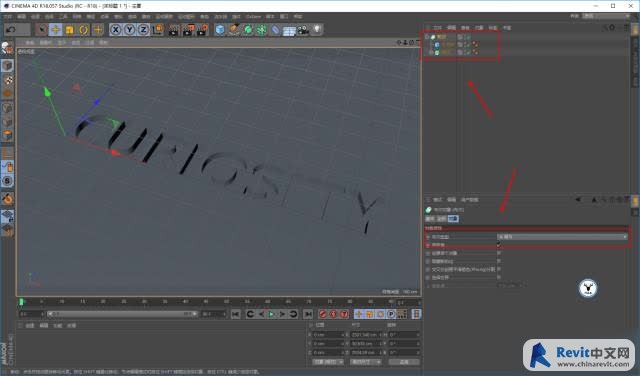This screenshot has height=376, width=640.
Task: Toggle the Z axis lock button
Action: 143,29
